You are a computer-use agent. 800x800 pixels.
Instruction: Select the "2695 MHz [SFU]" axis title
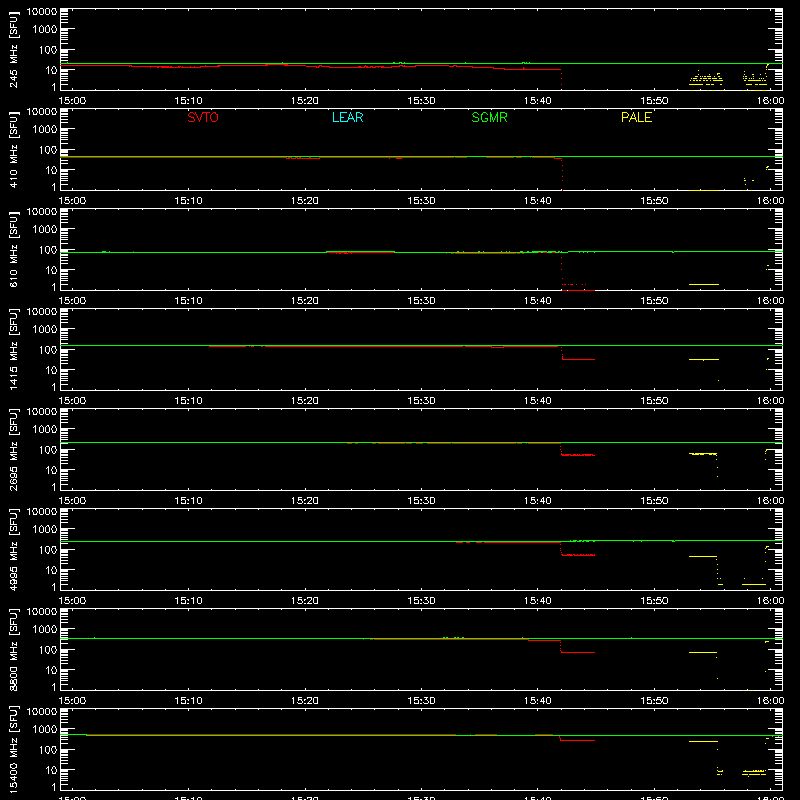[14, 449]
